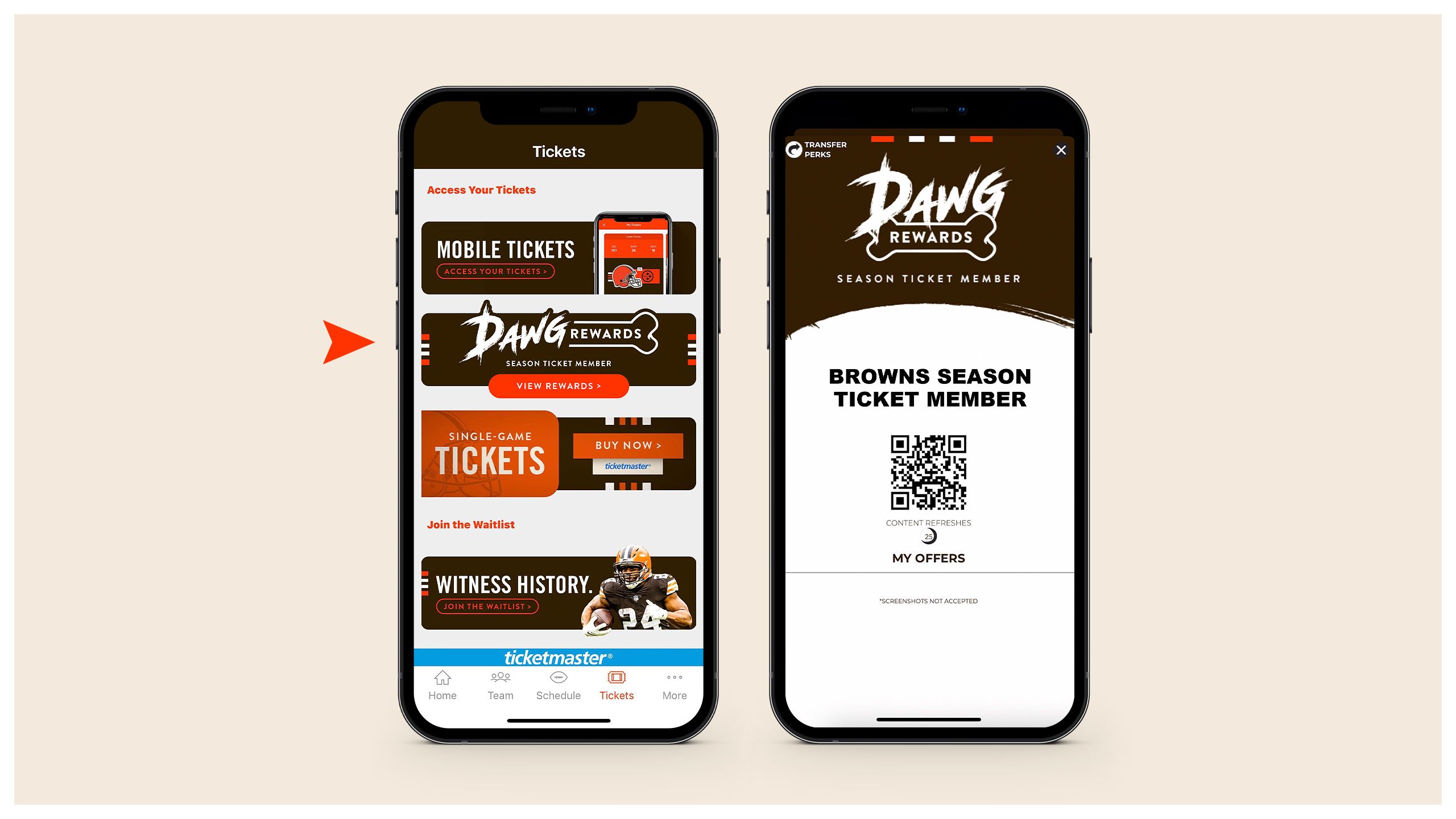The height and width of the screenshot is (819, 1456).
Task: Tap the QR code to refresh
Action: click(x=927, y=472)
